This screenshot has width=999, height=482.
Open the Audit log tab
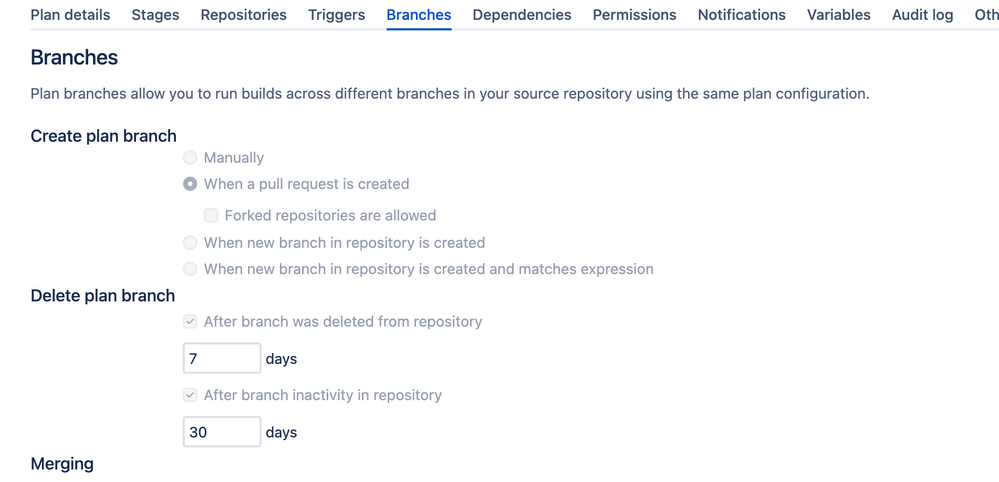(x=922, y=15)
